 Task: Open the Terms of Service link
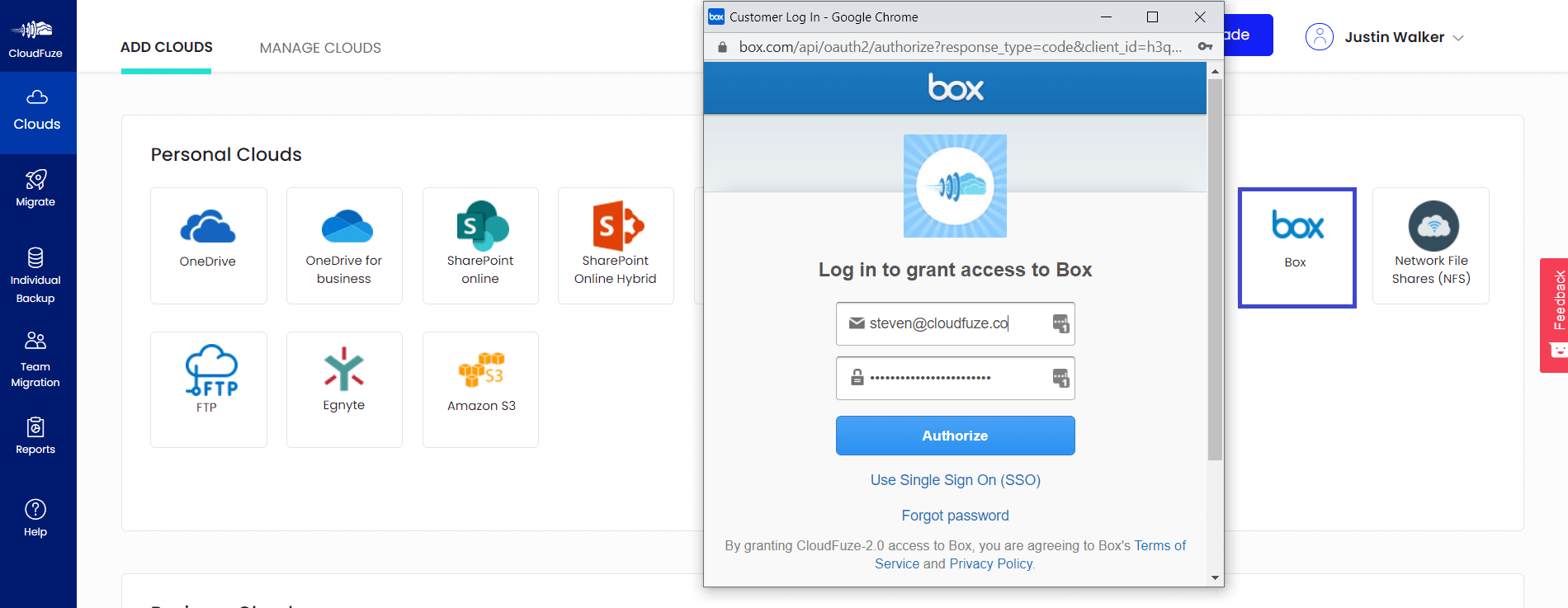(1159, 546)
